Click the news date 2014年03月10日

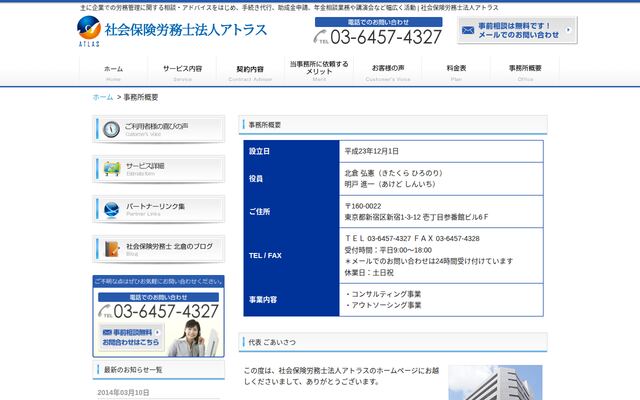click(123, 393)
